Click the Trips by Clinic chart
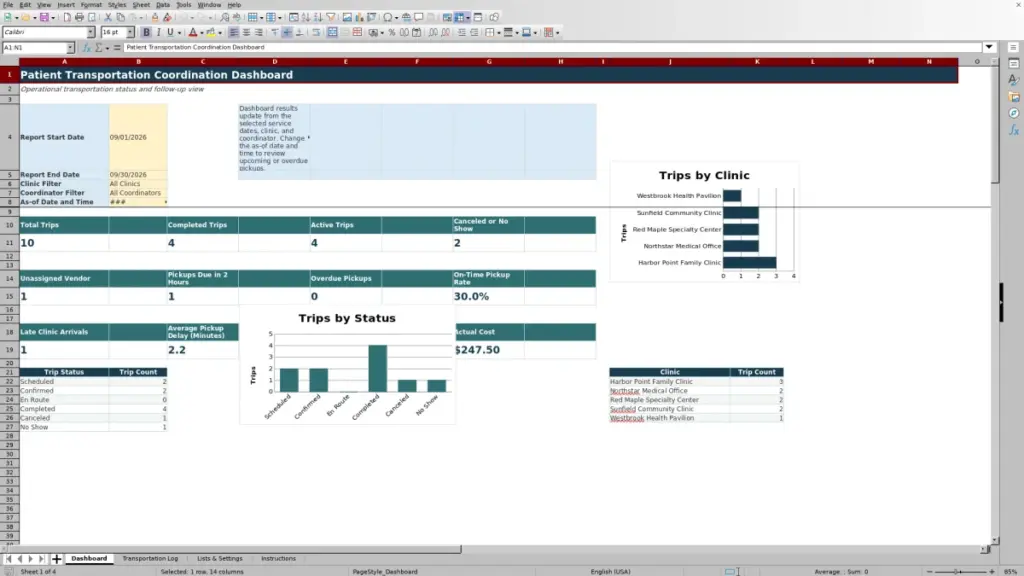The image size is (1024, 576). click(x=704, y=222)
